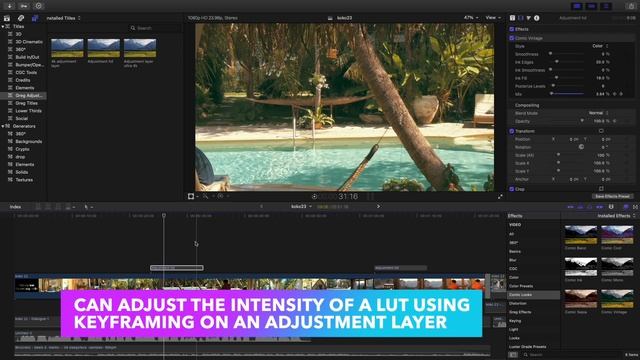Viewport: 640px width, 360px height.
Task: Click the Transform on-screen controls icon
Action: [601, 131]
